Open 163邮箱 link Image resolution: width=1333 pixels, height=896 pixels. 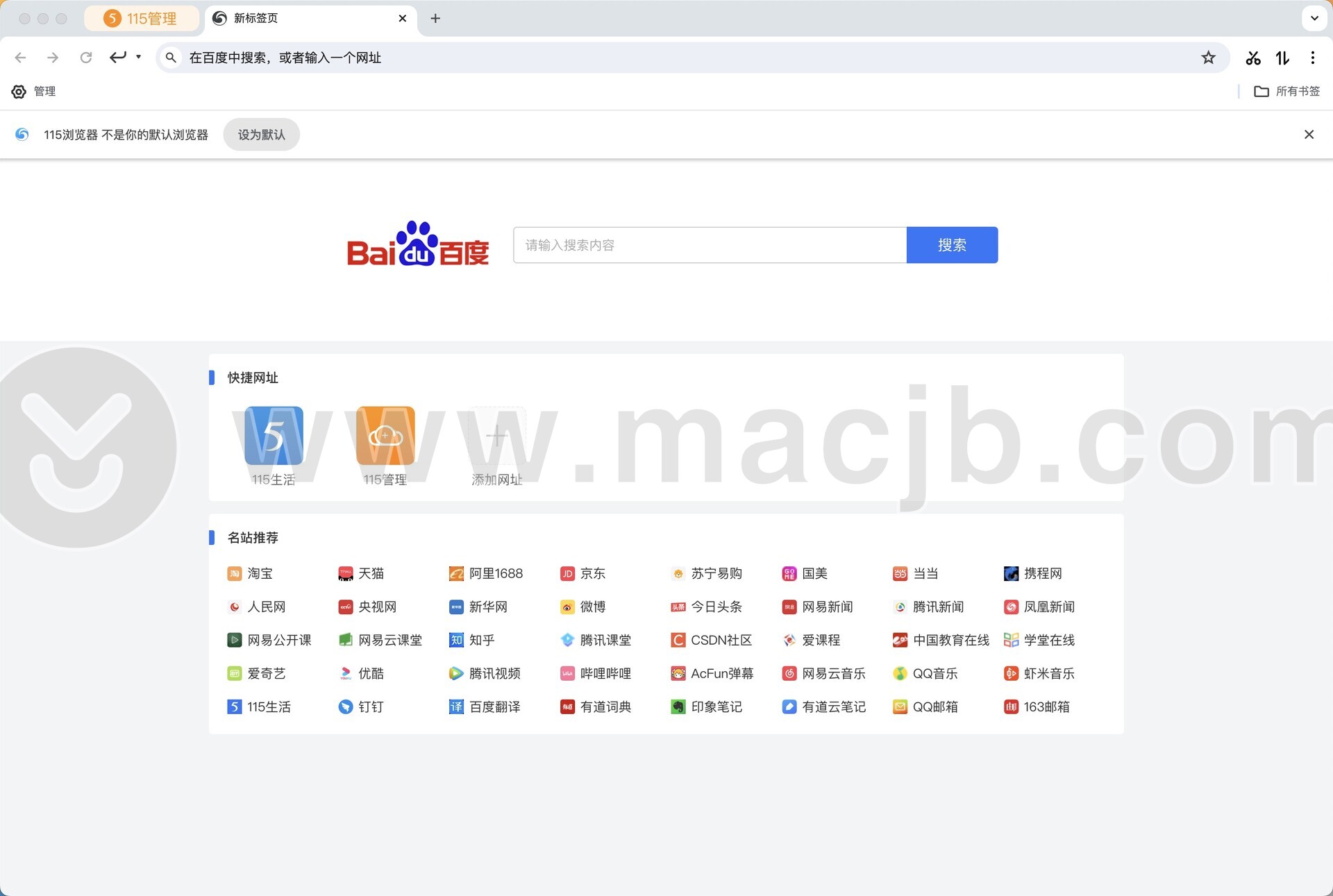coord(1037,707)
